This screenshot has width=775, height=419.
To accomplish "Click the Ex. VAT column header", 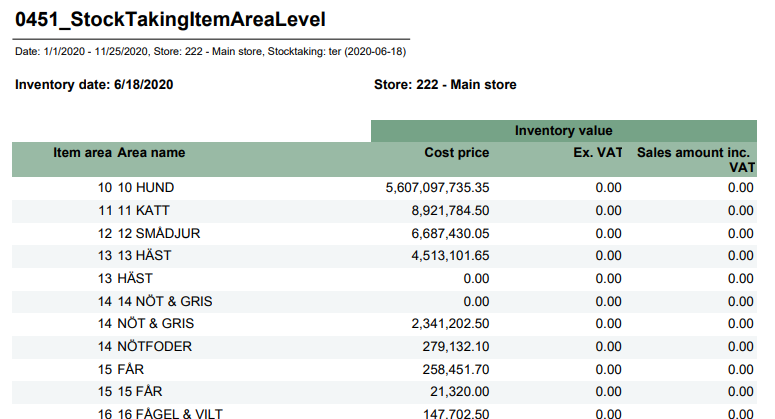I will tap(597, 153).
